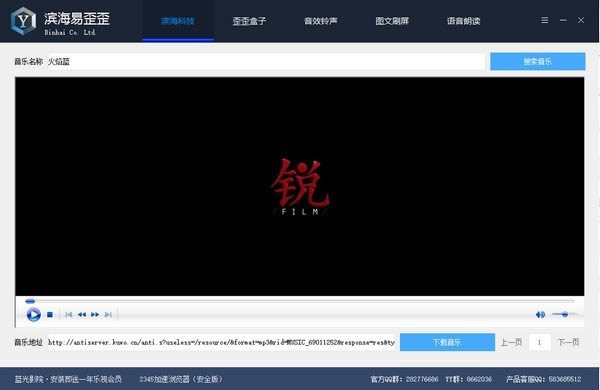Focus the 音乐名称 input field
The image size is (600, 390).
(x=266, y=62)
